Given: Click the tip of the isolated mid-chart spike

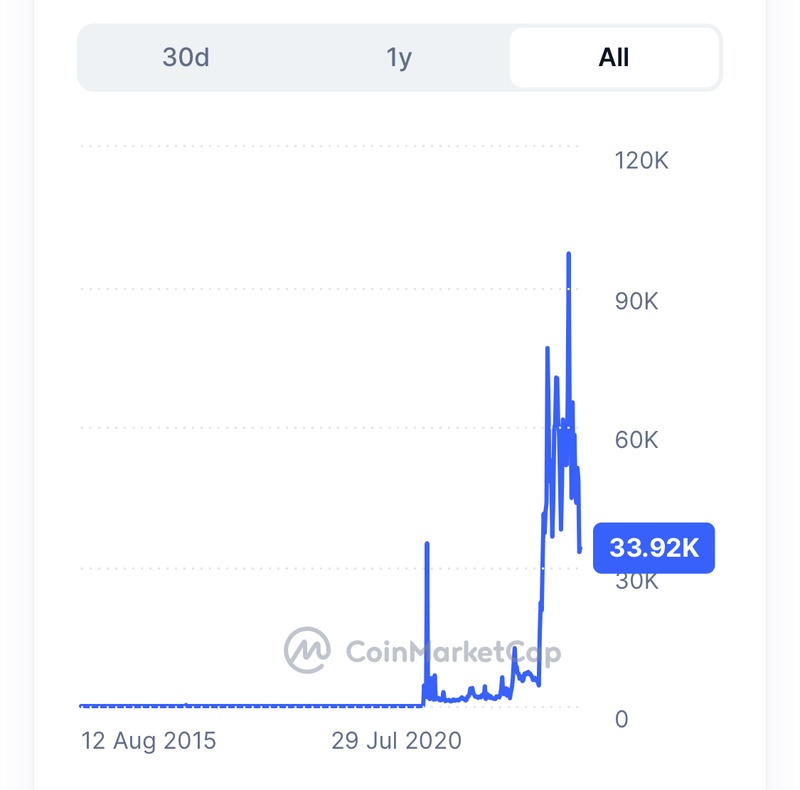Looking at the screenshot, I should (427, 544).
